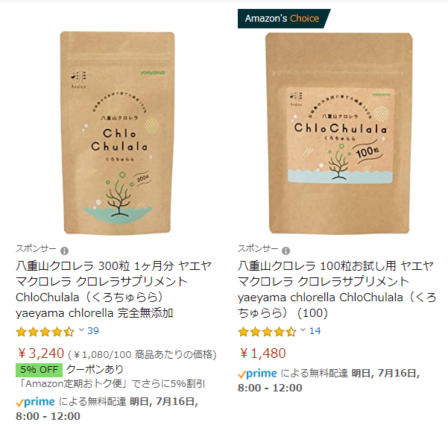Click the スポンサー label above the 300粒 title
The image size is (448, 428).
pyautogui.click(x=36, y=249)
